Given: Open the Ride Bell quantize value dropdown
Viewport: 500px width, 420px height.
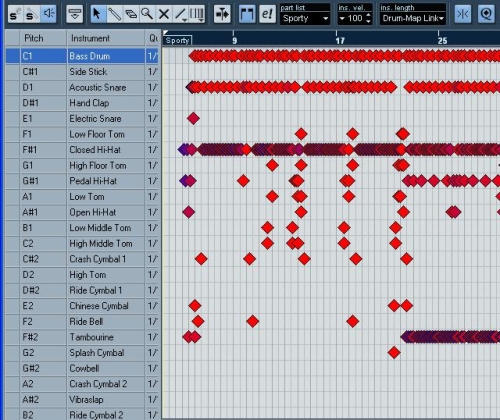Looking at the screenshot, I should click(x=153, y=322).
